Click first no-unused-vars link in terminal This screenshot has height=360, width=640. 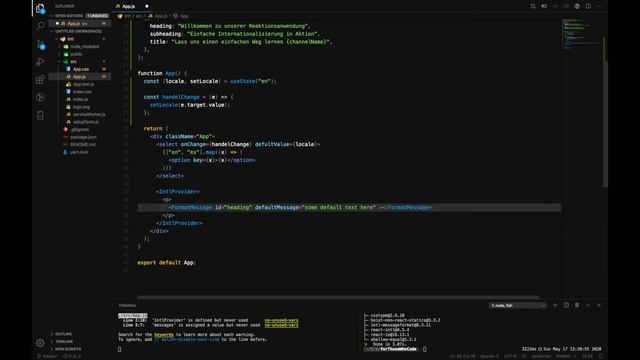pos(281,320)
